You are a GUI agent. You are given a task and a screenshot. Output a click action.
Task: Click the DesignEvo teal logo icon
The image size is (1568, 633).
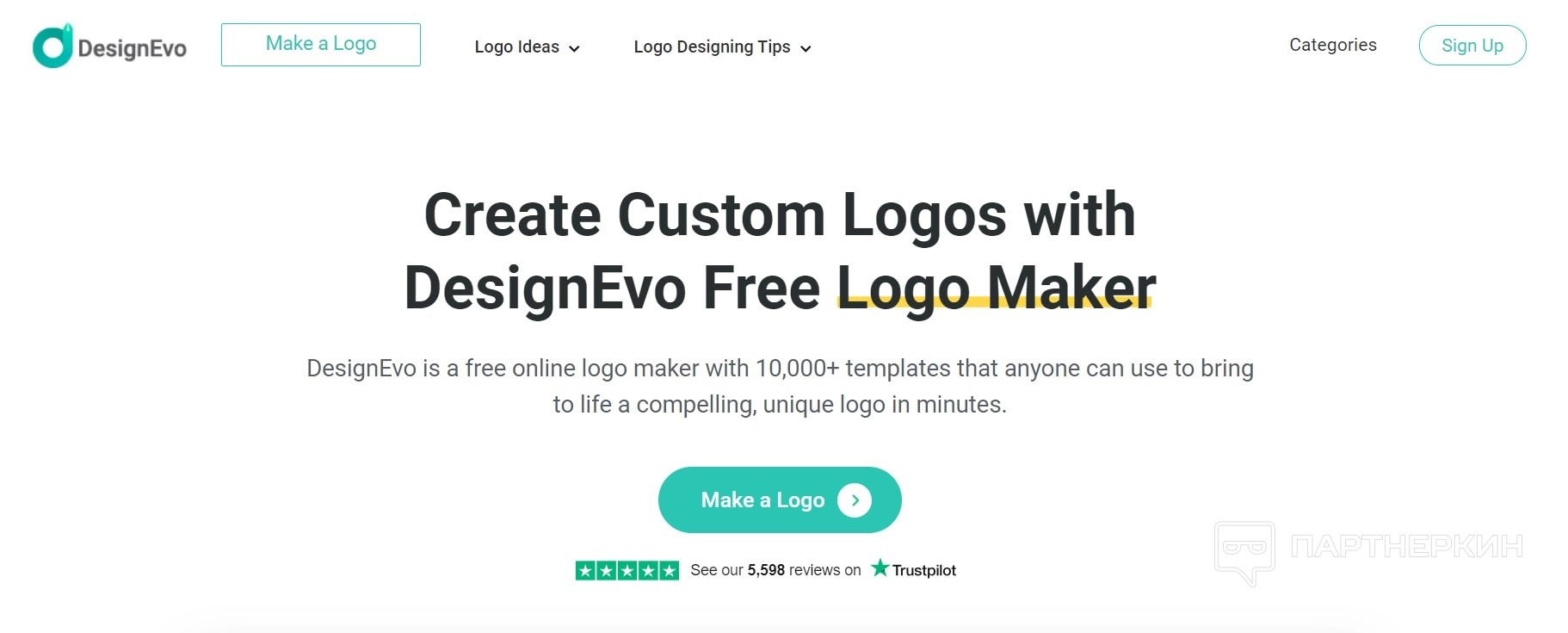[x=52, y=46]
